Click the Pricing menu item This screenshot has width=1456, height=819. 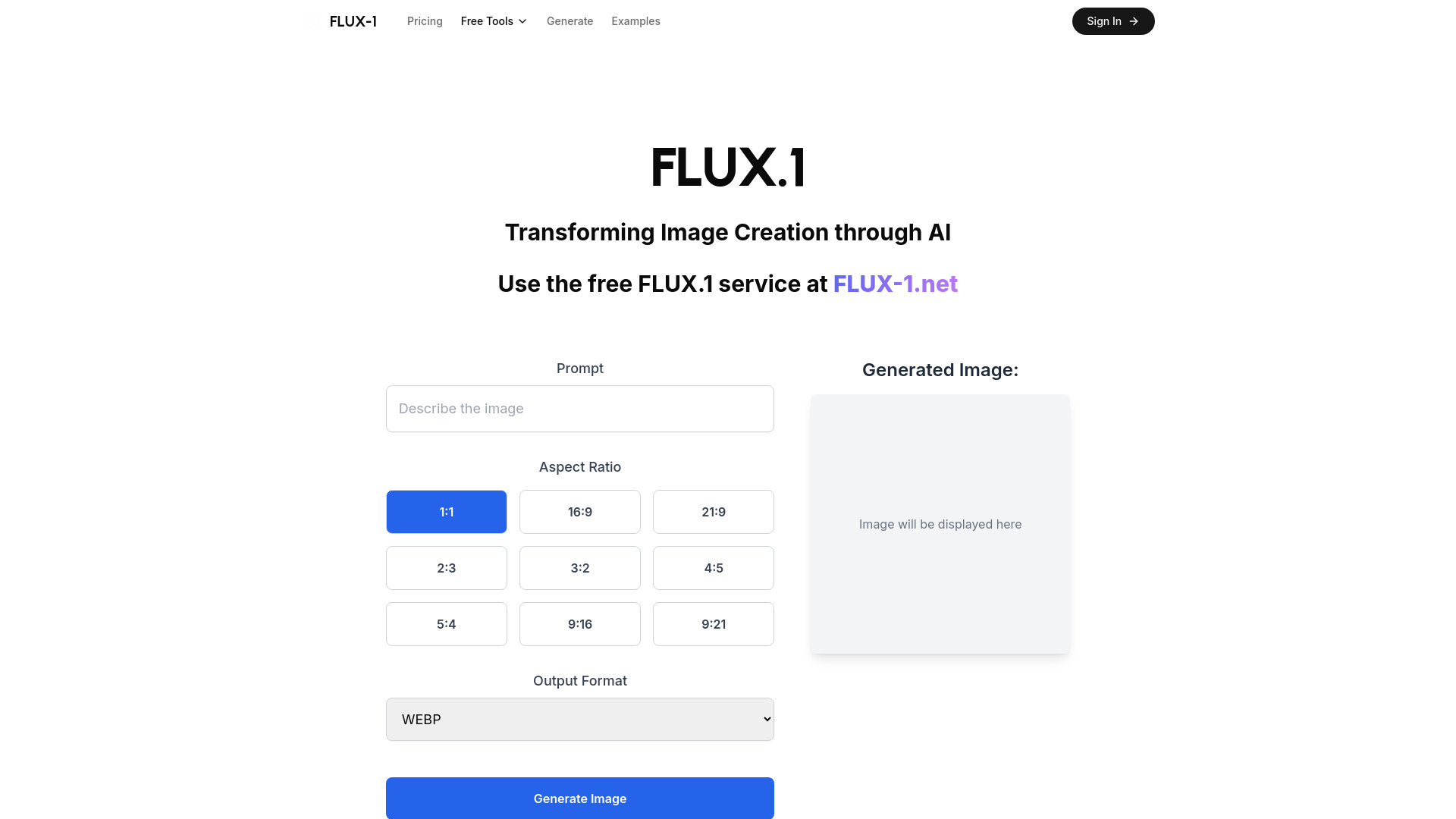click(425, 21)
